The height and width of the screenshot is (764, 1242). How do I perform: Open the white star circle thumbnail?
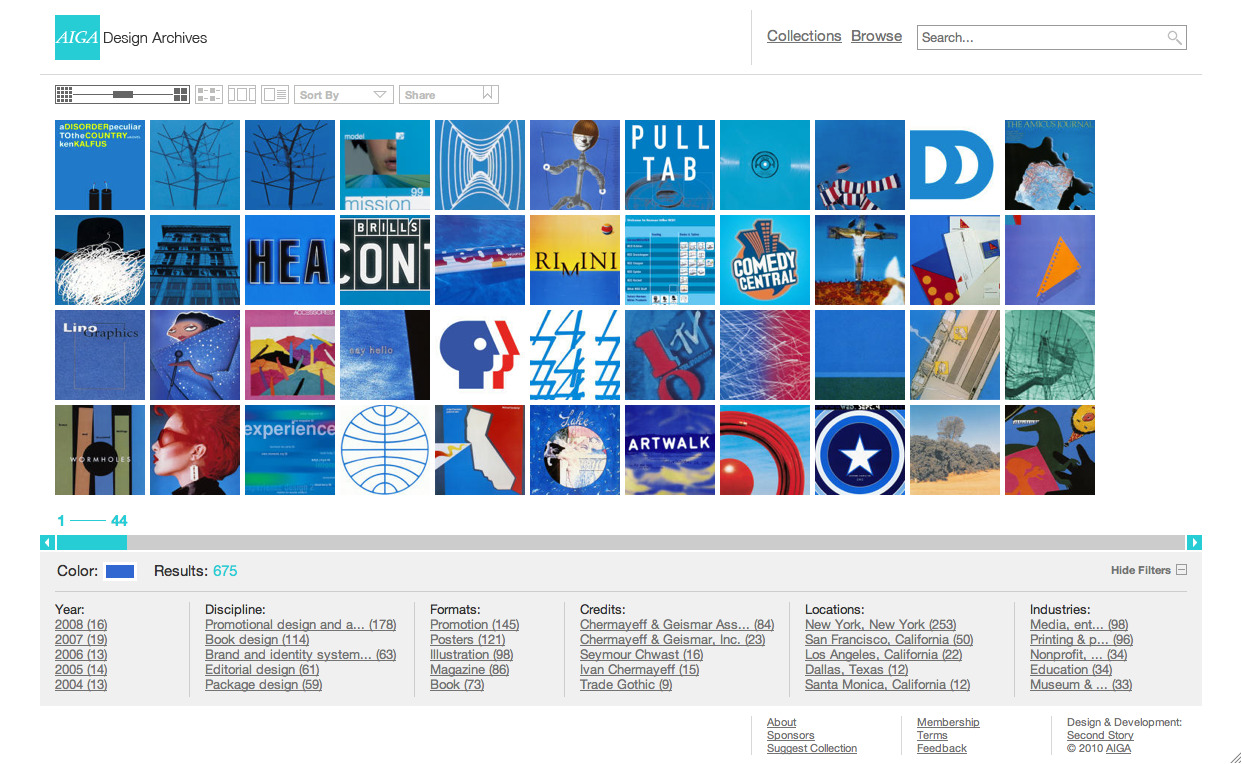860,450
